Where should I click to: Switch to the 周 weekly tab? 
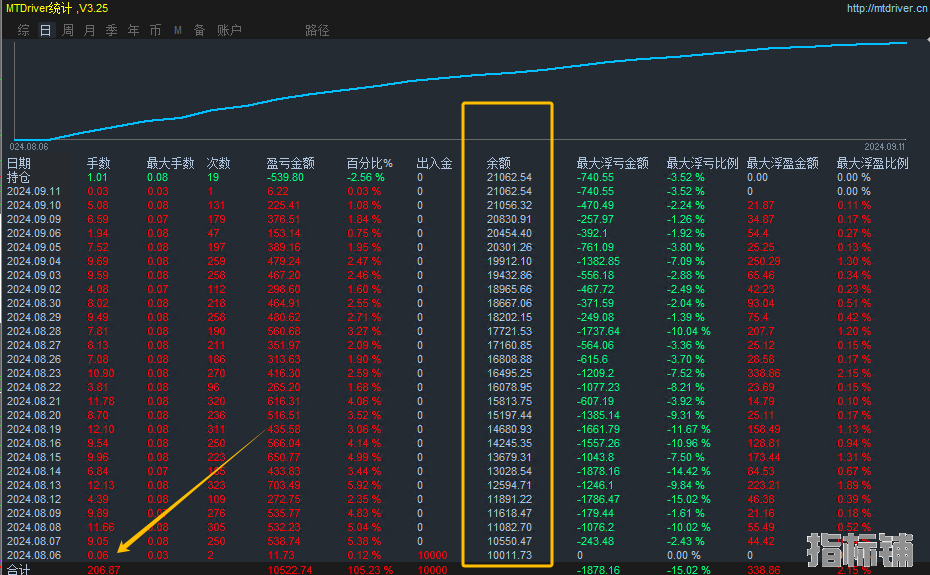click(67, 30)
